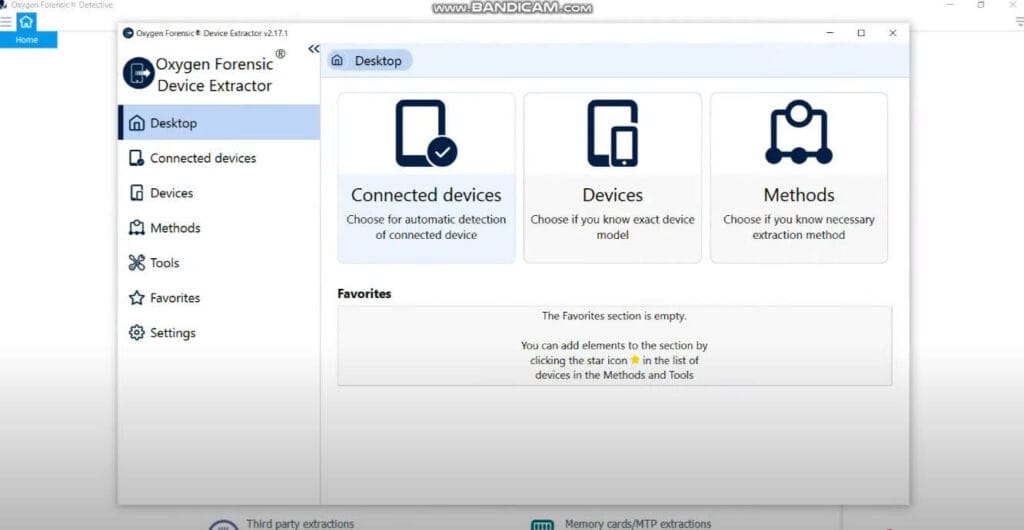
Task: Open Desktop in the sidebar
Action: click(219, 123)
